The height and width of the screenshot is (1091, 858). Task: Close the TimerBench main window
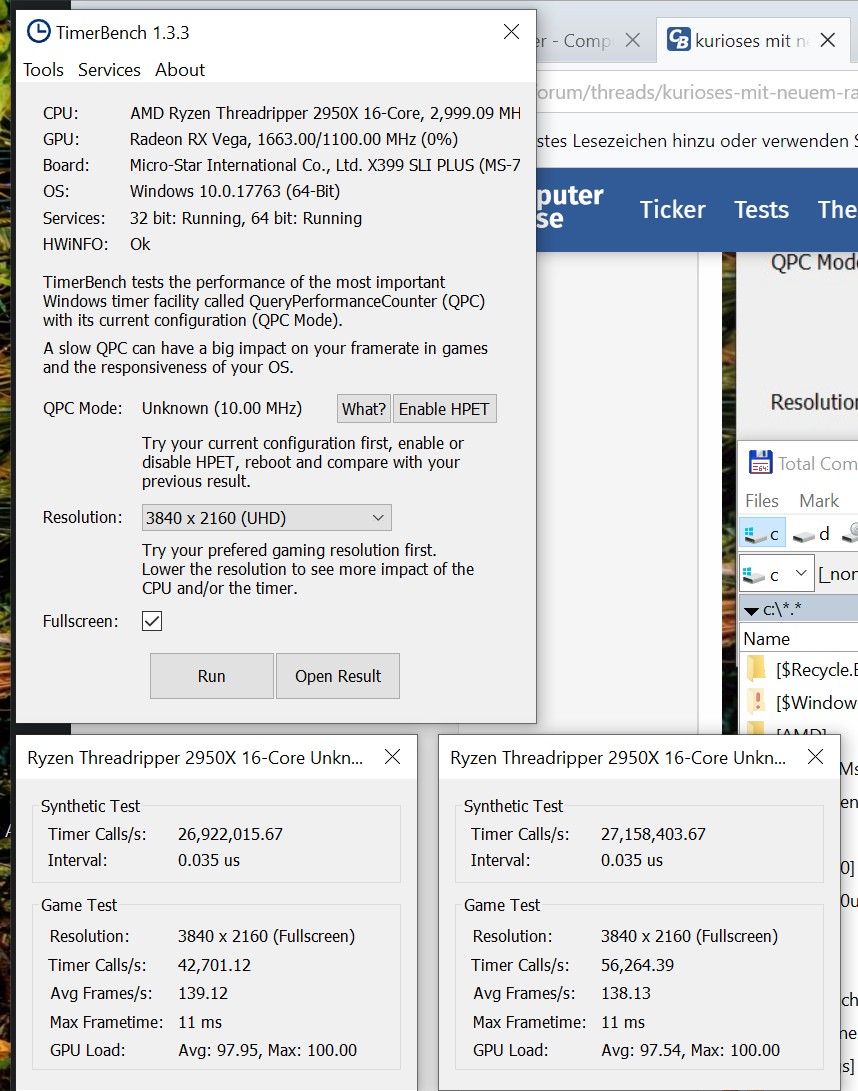tap(511, 31)
